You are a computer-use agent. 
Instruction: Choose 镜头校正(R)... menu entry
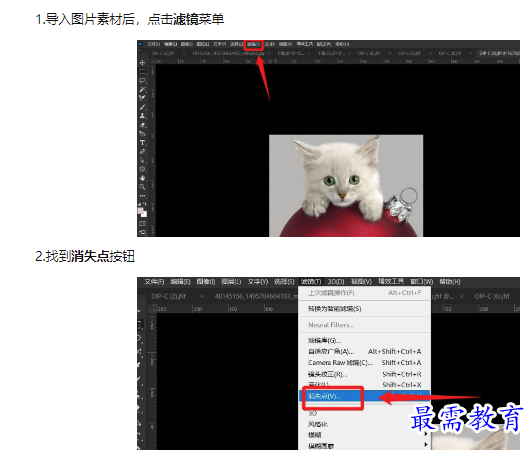[x=365, y=374]
